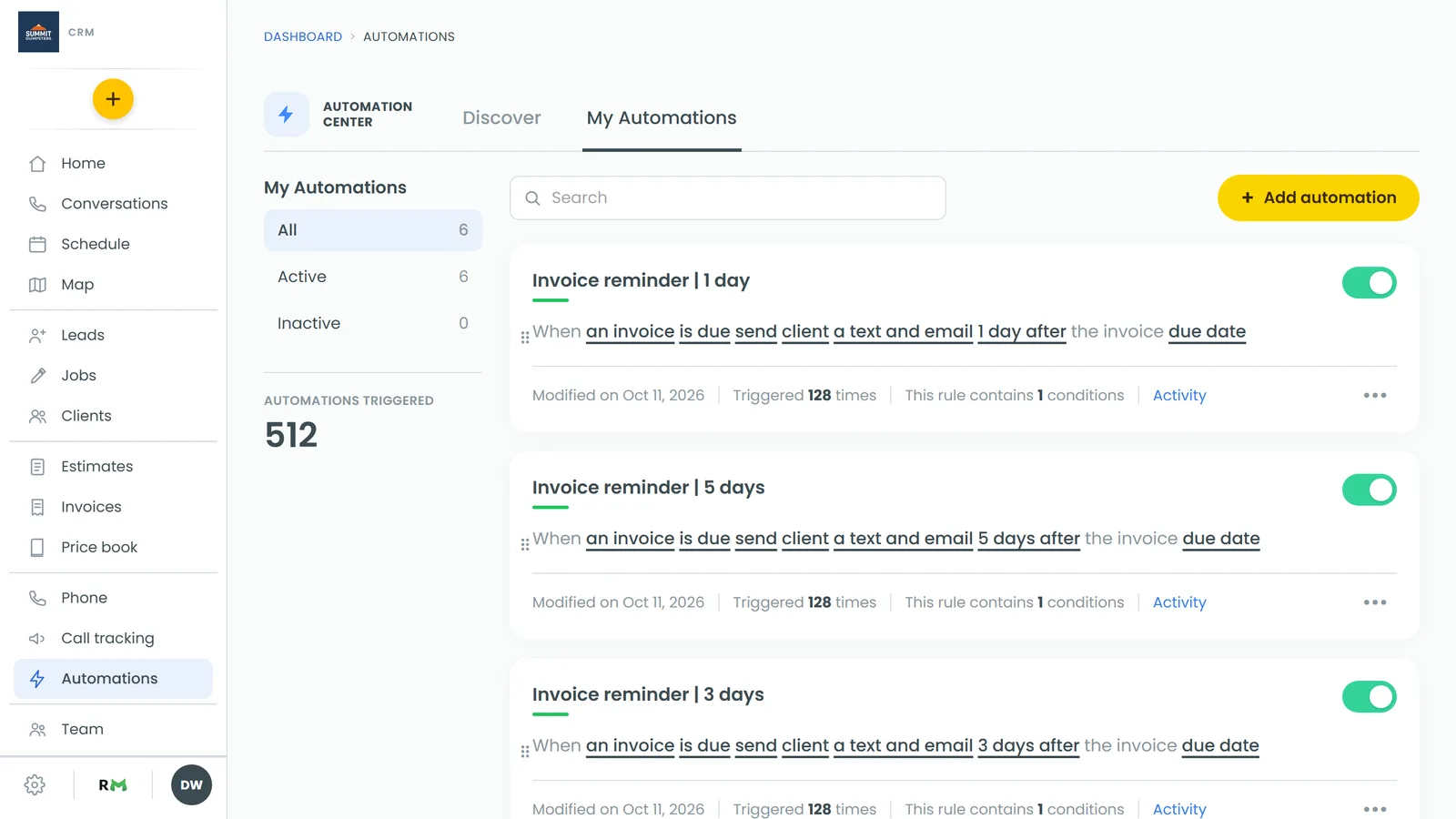Open settings gear icon
Screen dimensions: 1456x819
[x=35, y=785]
